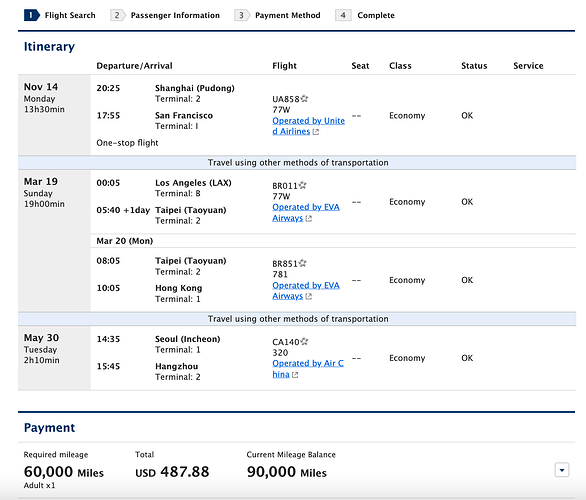Go to the Passenger Information step
Viewport: 586px width, 500px height.
175,15
